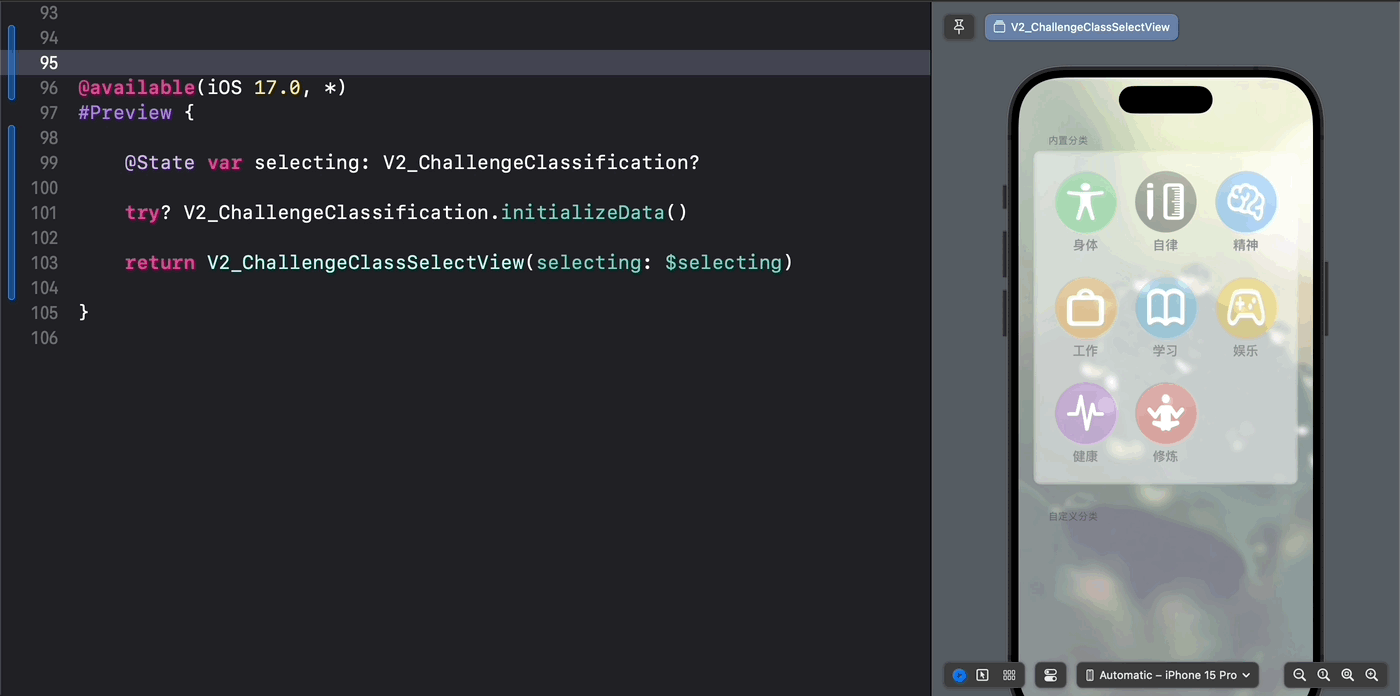Click the #Preview macro keyword
This screenshot has height=696, width=1400.
click(125, 113)
